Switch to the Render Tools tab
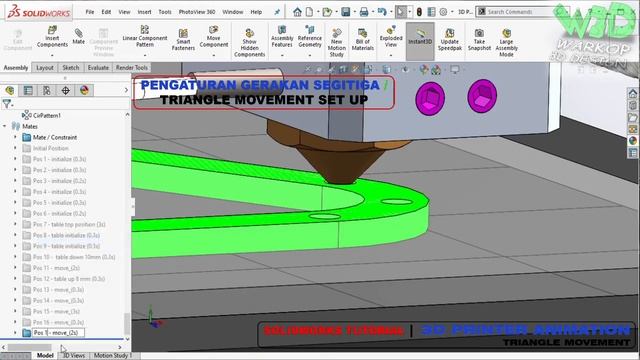This screenshot has width=640, height=360. tap(131, 67)
